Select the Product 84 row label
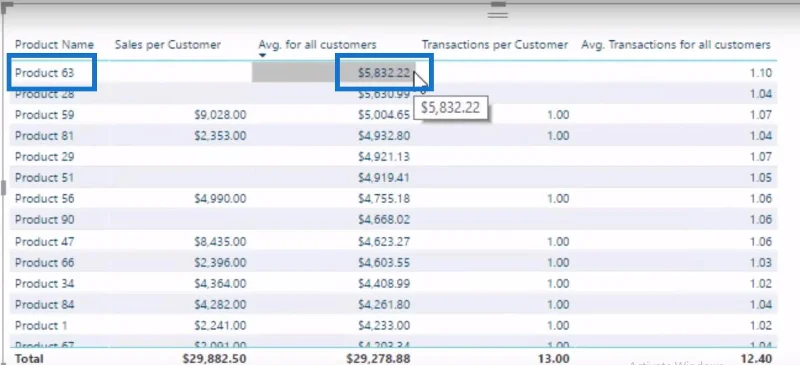 click(44, 305)
